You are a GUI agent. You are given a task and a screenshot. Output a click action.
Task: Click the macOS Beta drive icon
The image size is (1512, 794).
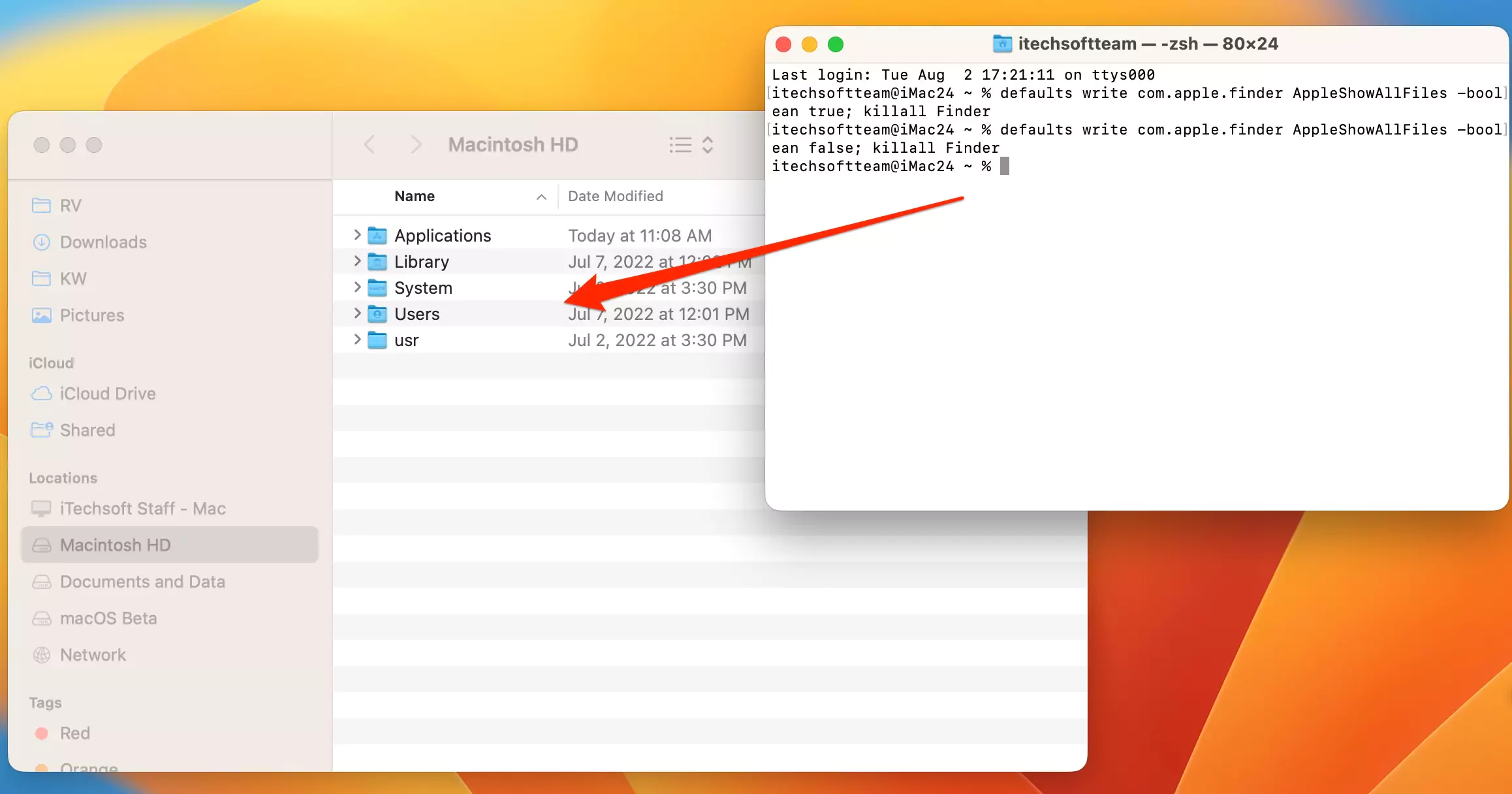pos(42,618)
